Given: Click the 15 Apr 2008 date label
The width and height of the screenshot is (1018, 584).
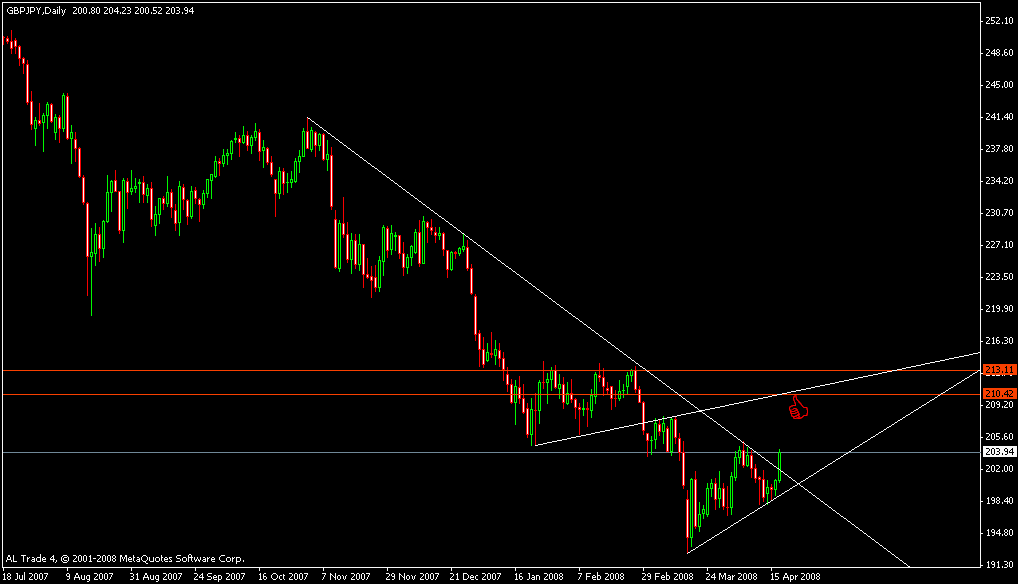Looking at the screenshot, I should pyautogui.click(x=795, y=576).
